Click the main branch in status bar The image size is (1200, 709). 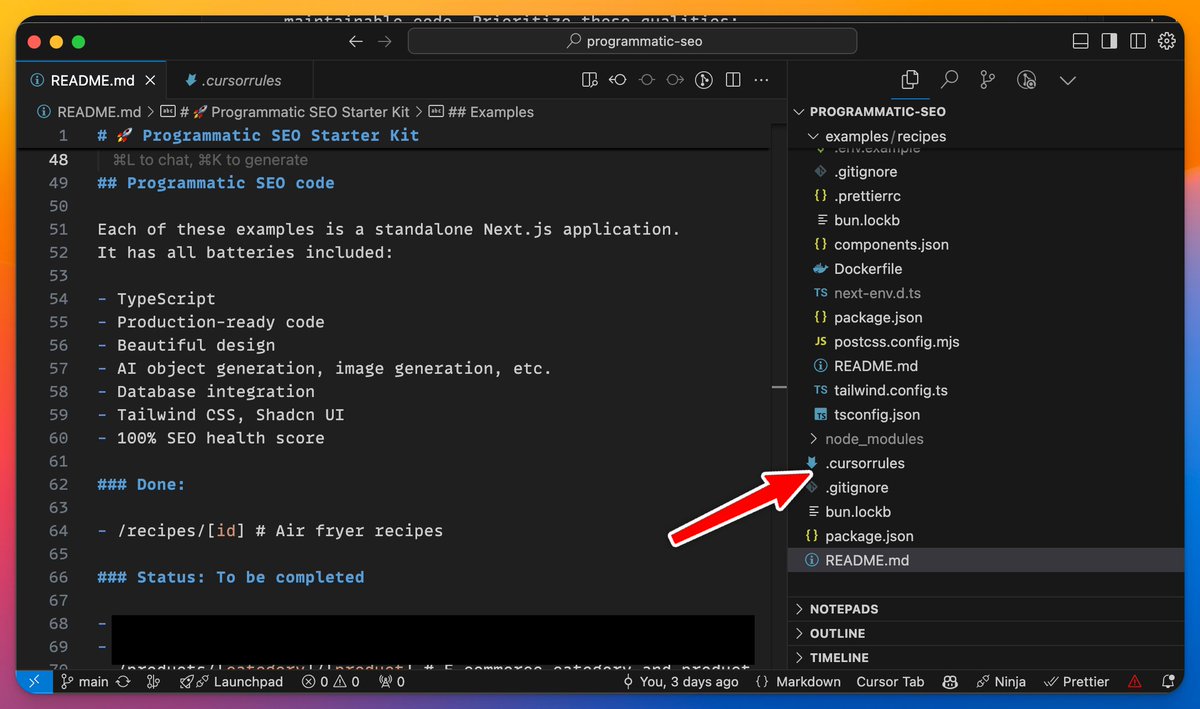[85, 682]
